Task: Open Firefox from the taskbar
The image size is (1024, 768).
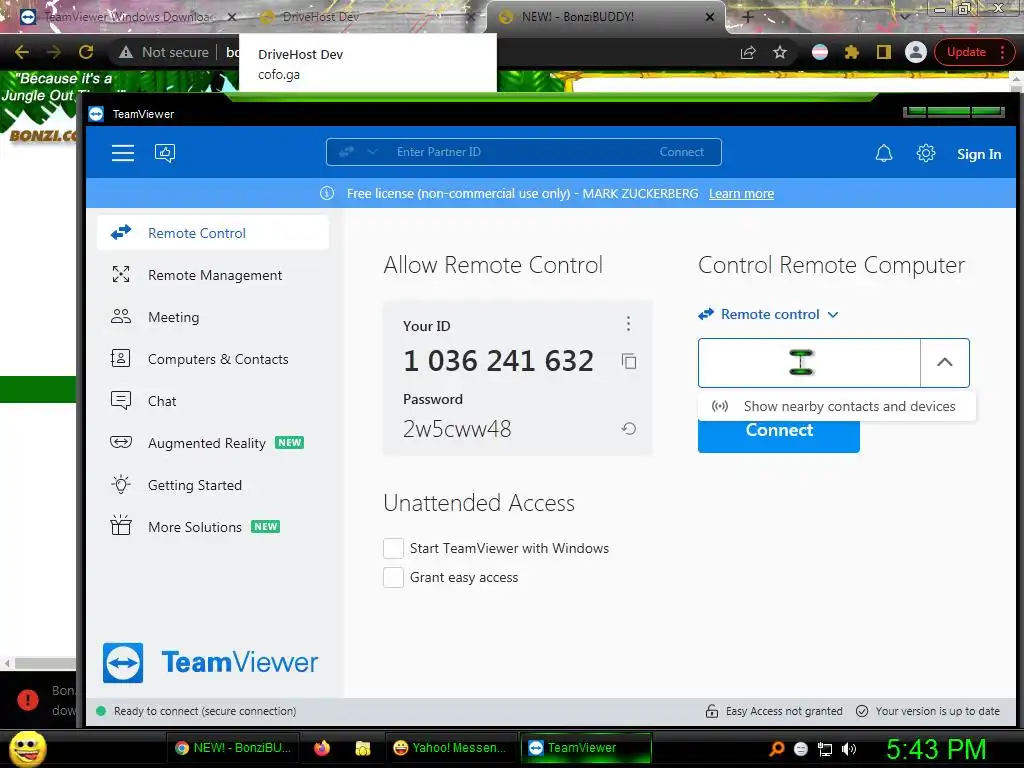Action: click(x=322, y=748)
